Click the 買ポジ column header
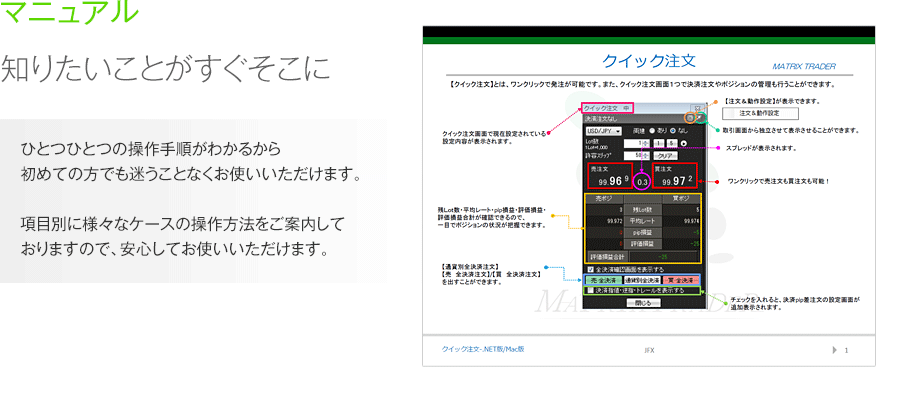The image size is (900, 399). [x=681, y=198]
